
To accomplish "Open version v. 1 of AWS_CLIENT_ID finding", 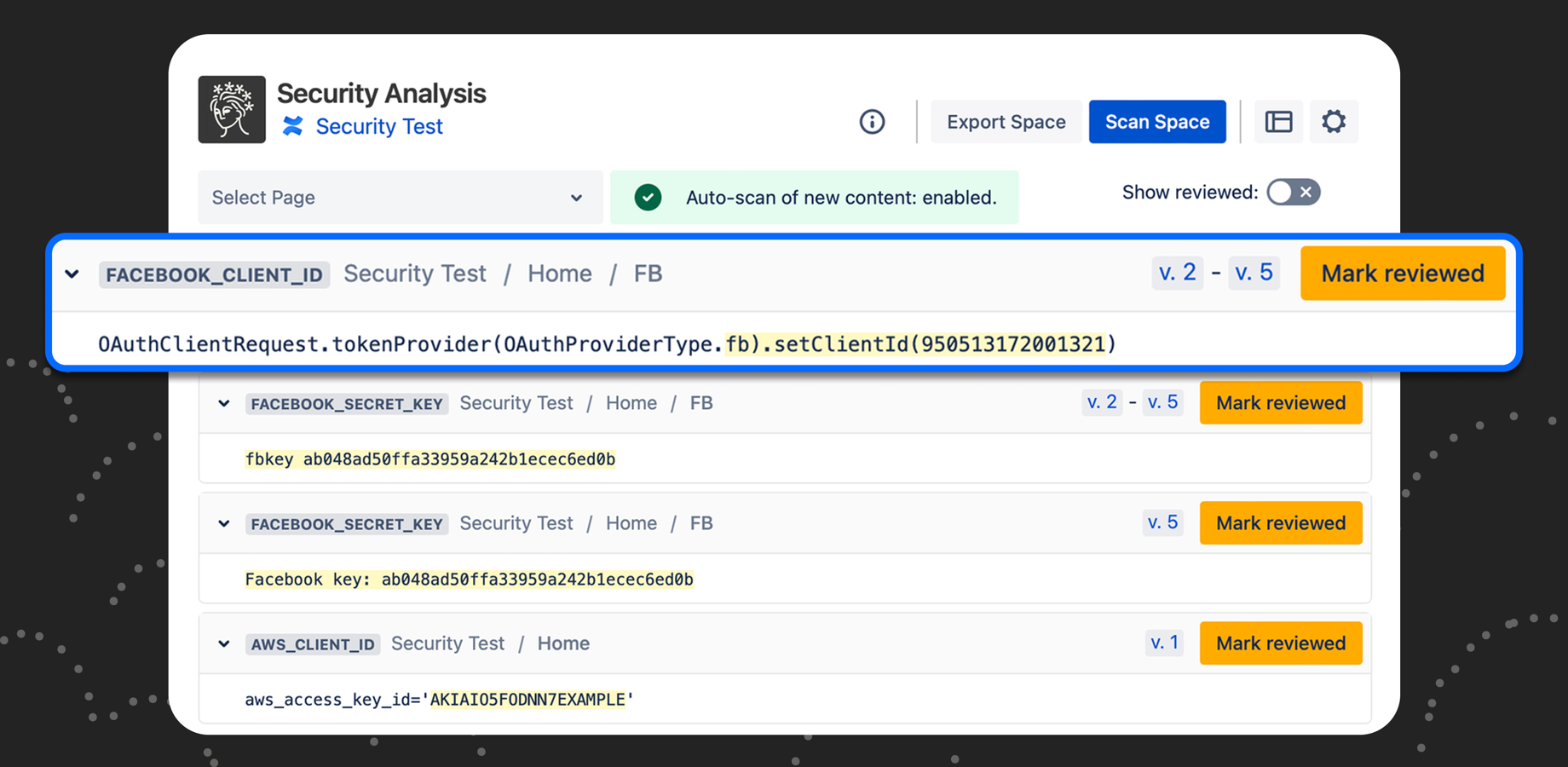I will pyautogui.click(x=1164, y=643).
